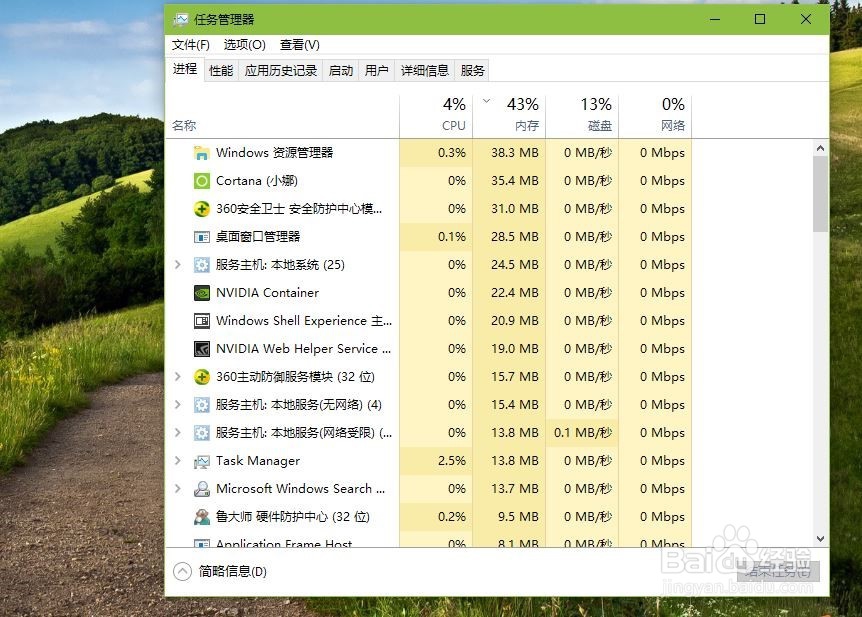Click the scroll up arrow of process list

[820, 148]
